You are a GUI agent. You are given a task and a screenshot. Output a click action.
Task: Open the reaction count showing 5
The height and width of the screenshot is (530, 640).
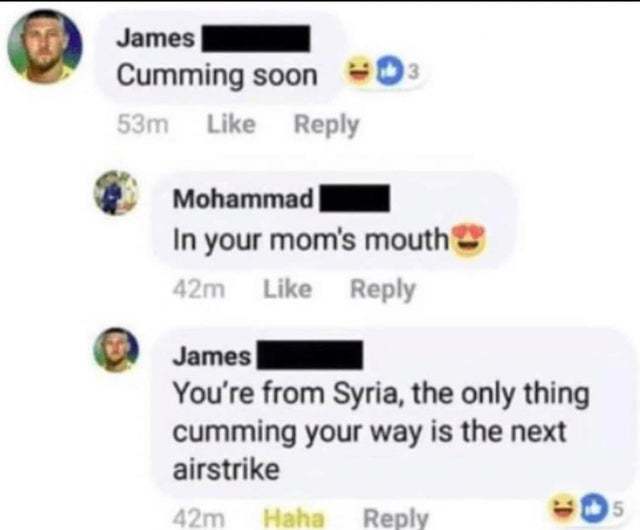click(618, 509)
